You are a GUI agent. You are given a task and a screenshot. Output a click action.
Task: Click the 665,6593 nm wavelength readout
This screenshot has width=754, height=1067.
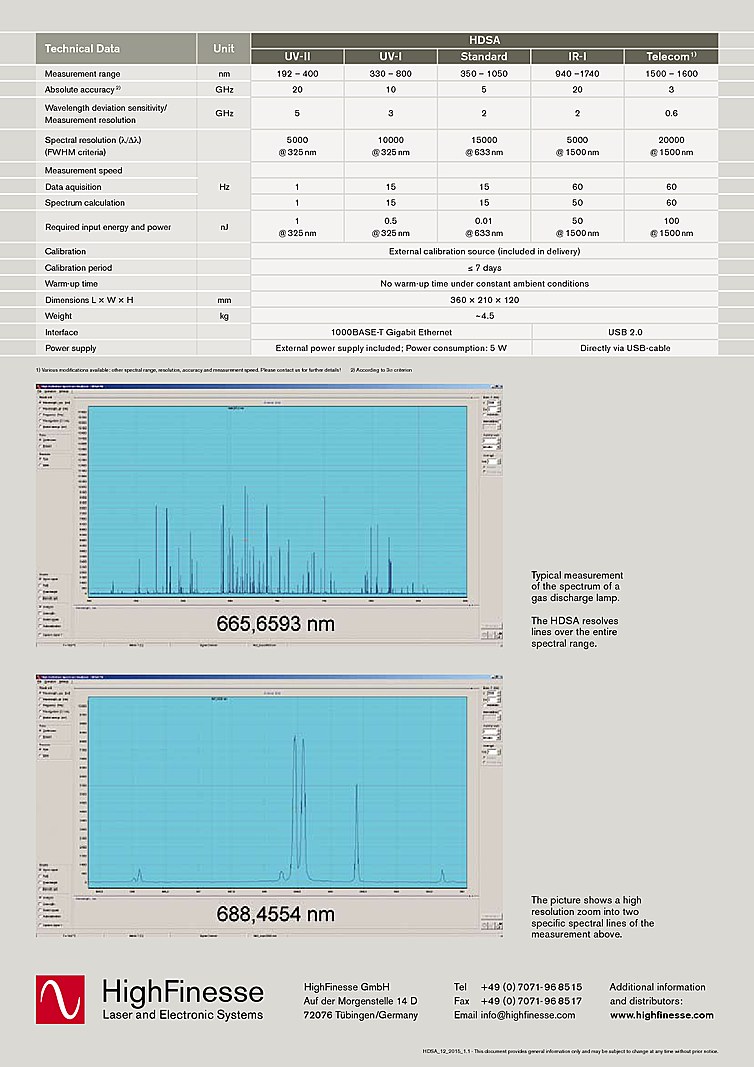276,623
